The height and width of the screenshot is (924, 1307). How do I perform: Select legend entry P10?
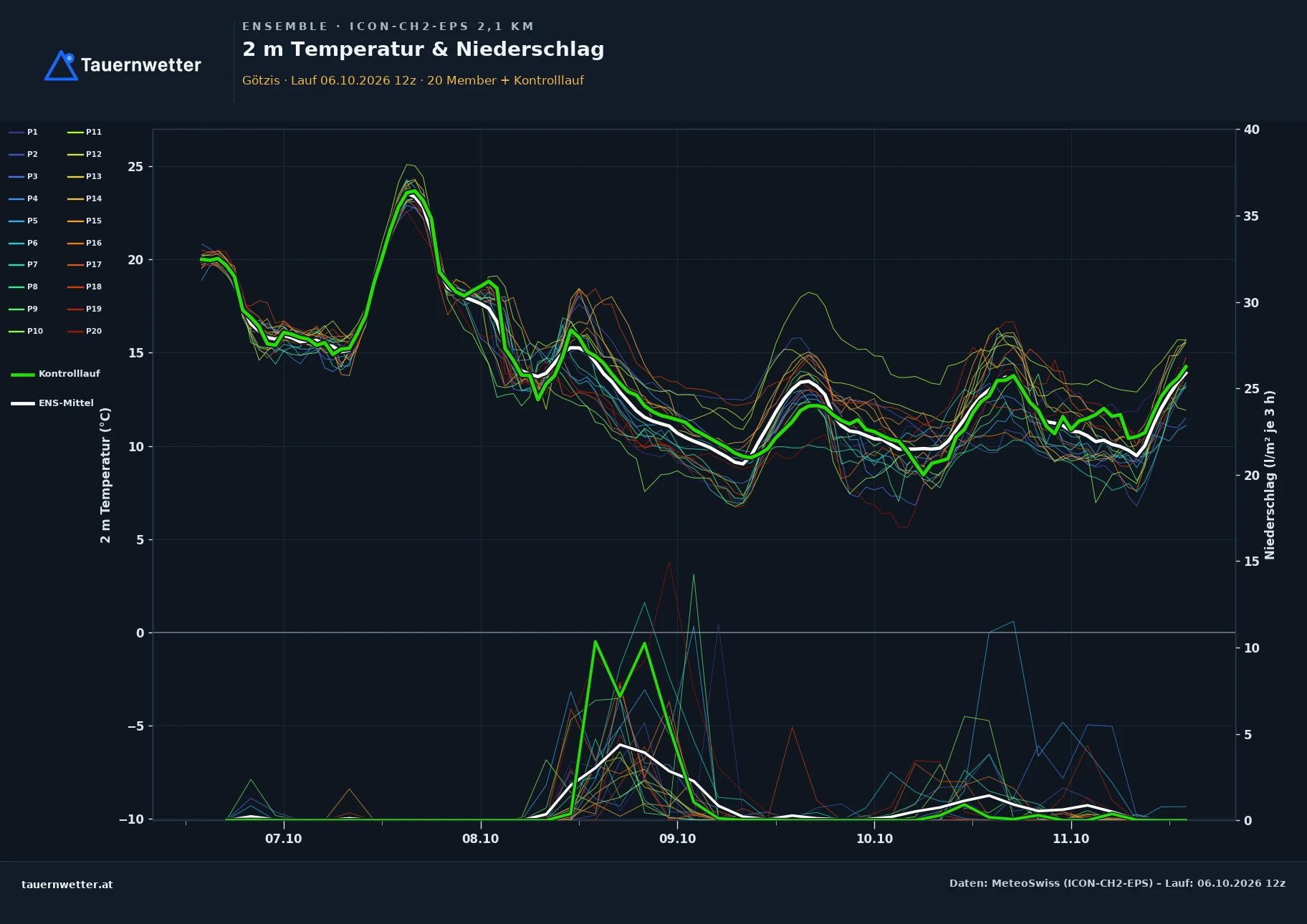coord(26,332)
